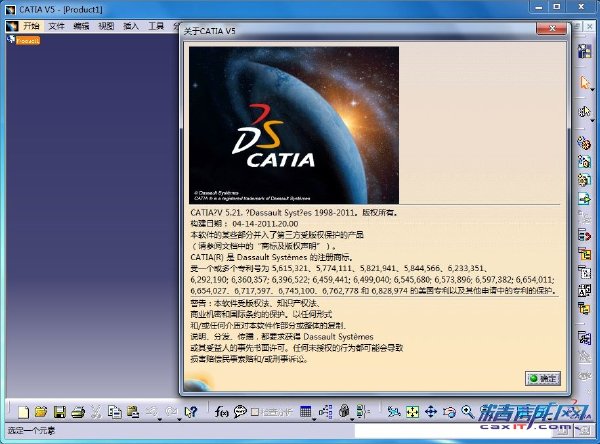Viewport: 600px width, 444px height.
Task: Activate the What's This help pointer
Action: pyautogui.click(x=191, y=412)
